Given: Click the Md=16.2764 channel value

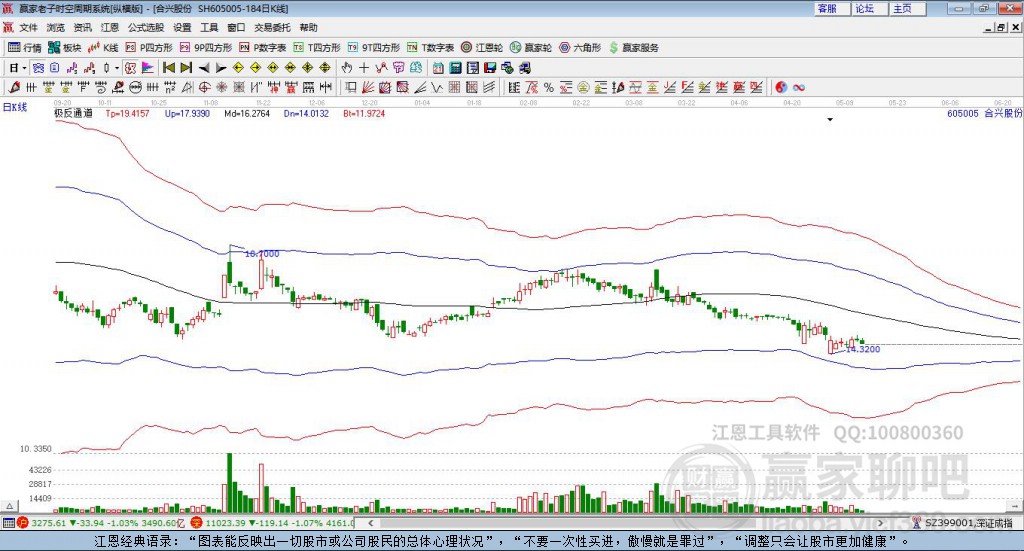Looking at the screenshot, I should pyautogui.click(x=247, y=113).
